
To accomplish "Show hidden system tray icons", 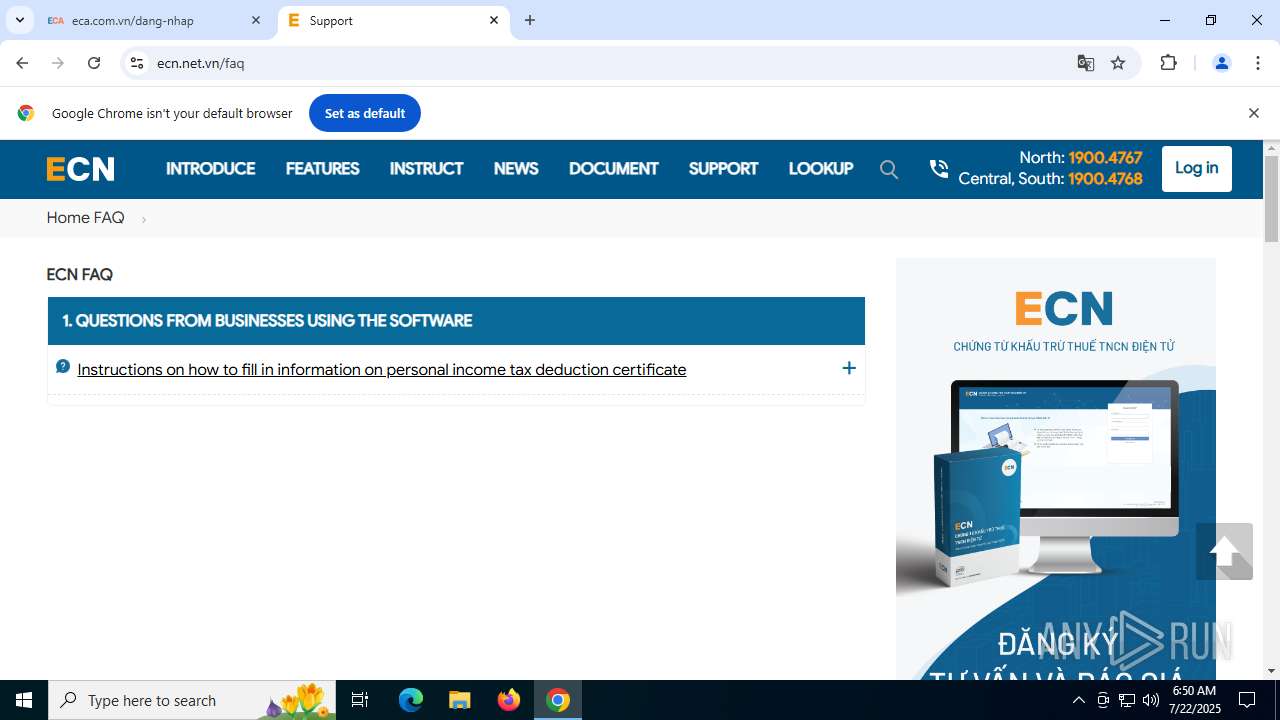I will [x=1078, y=700].
